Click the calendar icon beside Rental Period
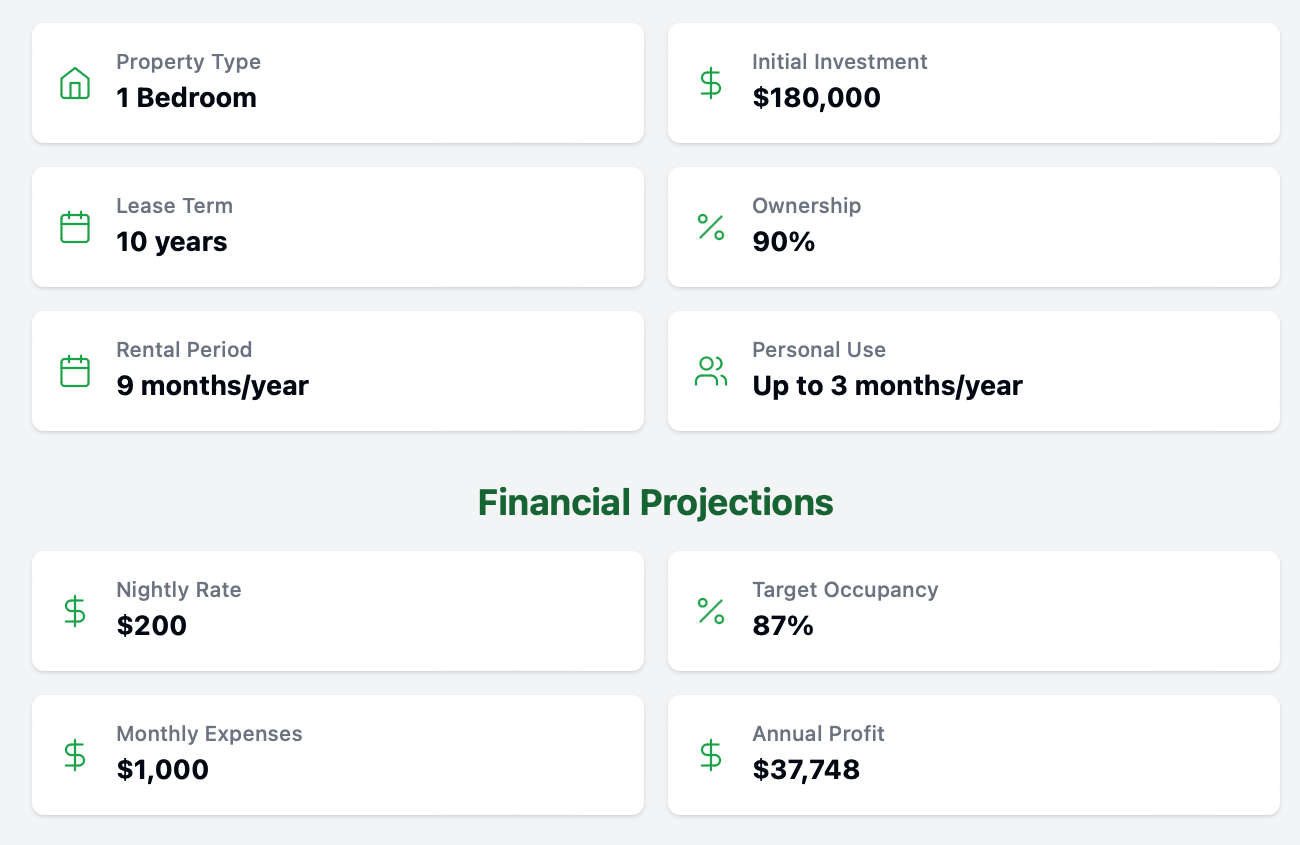The image size is (1300, 845). click(x=75, y=371)
